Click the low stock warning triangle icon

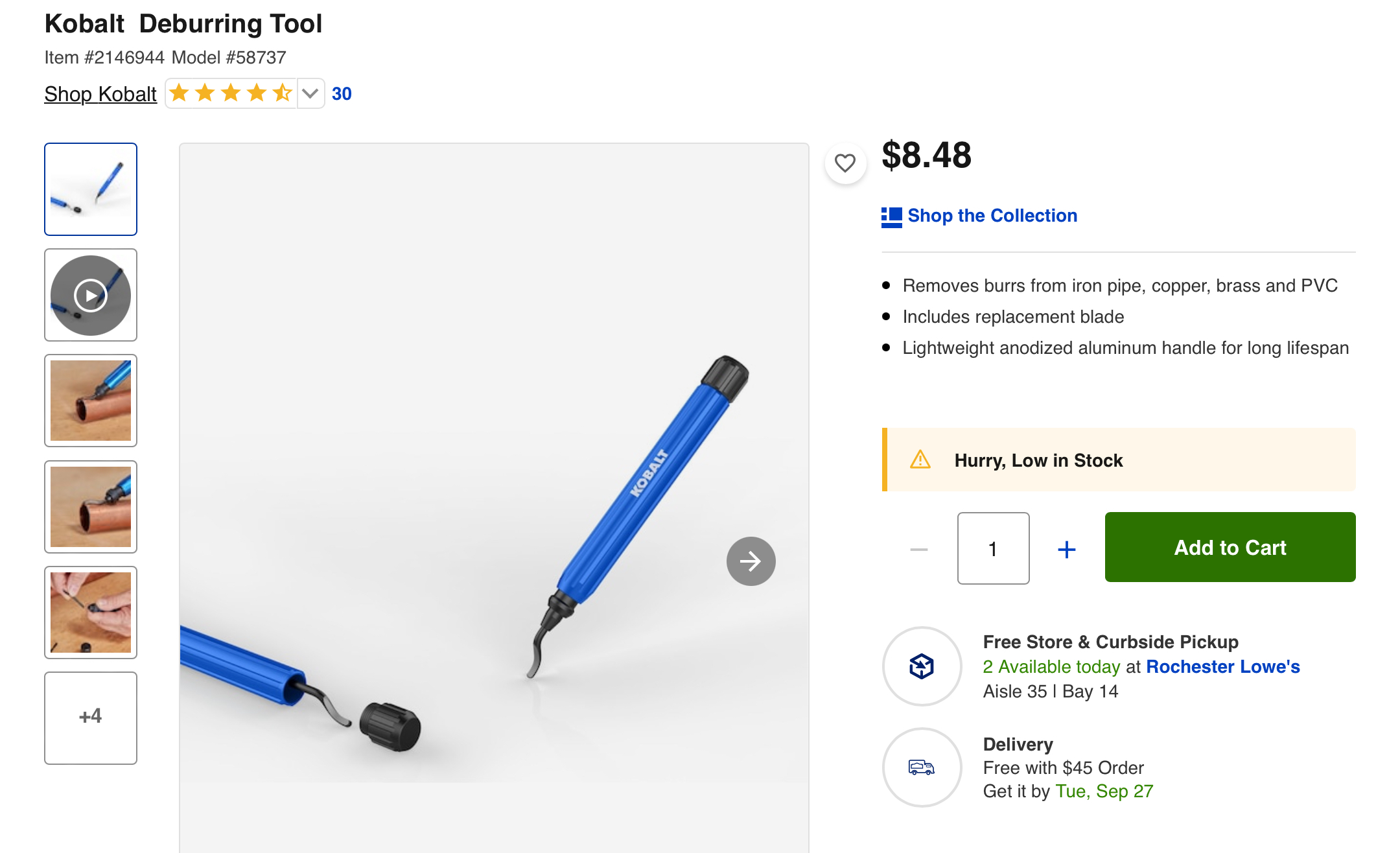[920, 460]
